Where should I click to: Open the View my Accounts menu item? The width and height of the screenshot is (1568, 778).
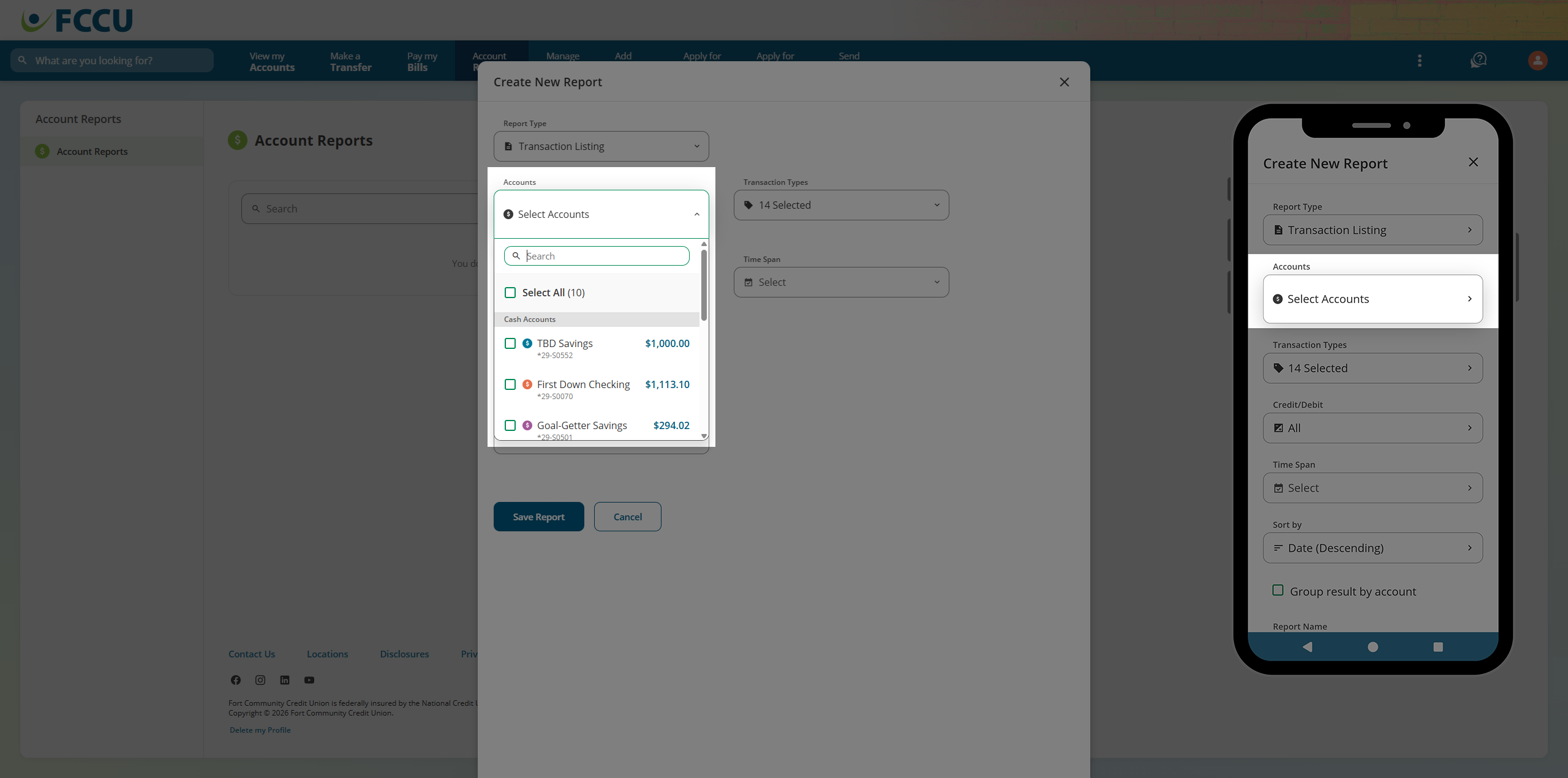[x=272, y=61]
